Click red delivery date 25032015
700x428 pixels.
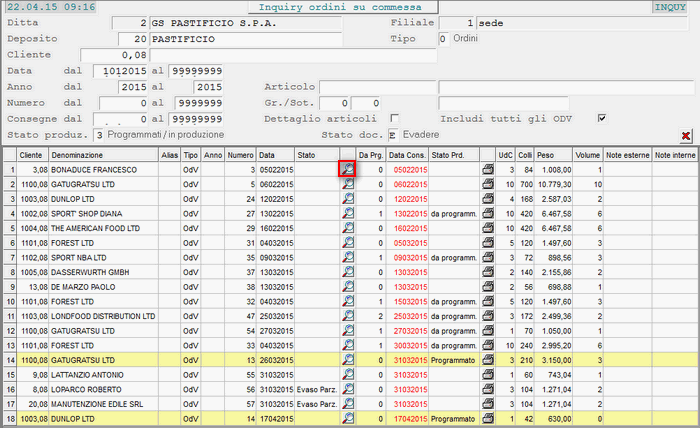(410, 316)
